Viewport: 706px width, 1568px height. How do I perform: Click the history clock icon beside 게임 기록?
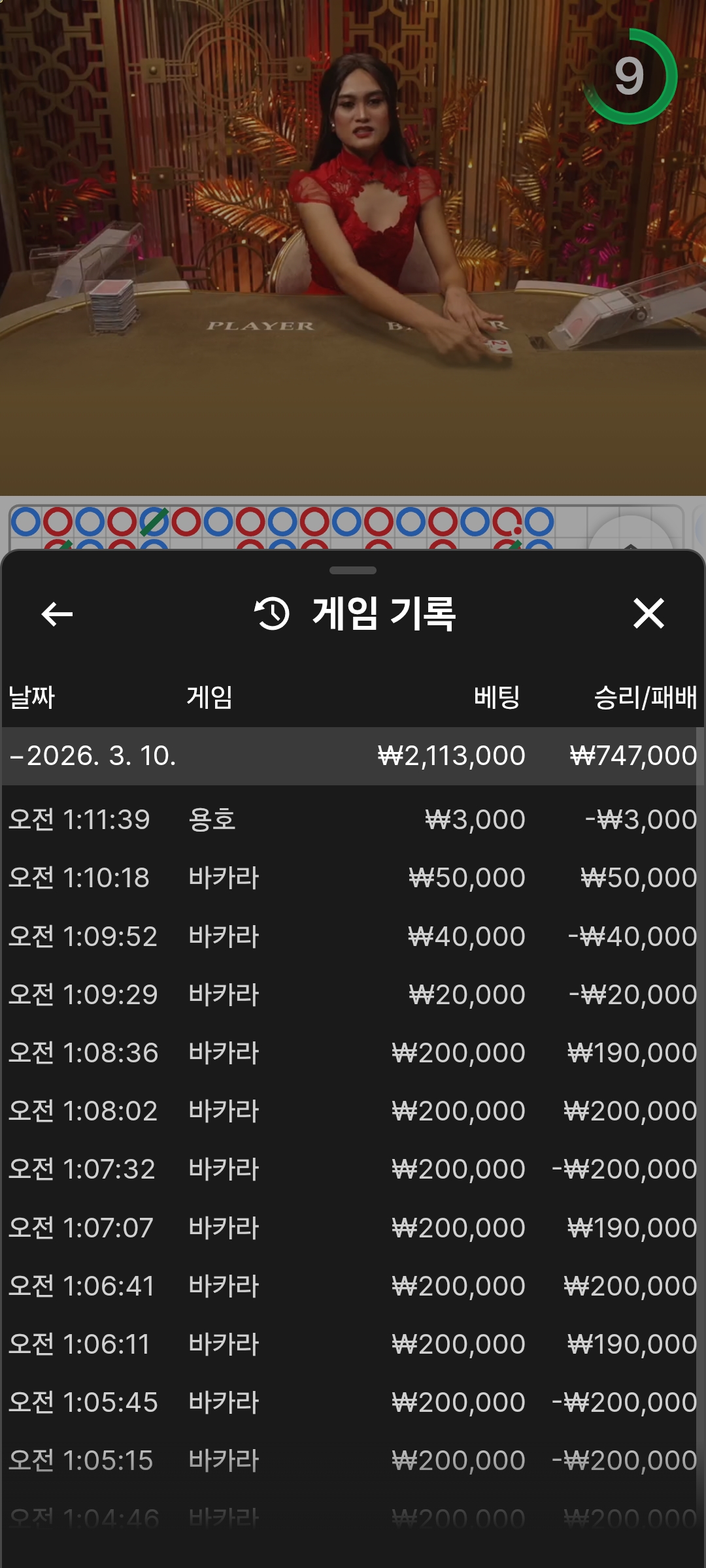(x=272, y=614)
